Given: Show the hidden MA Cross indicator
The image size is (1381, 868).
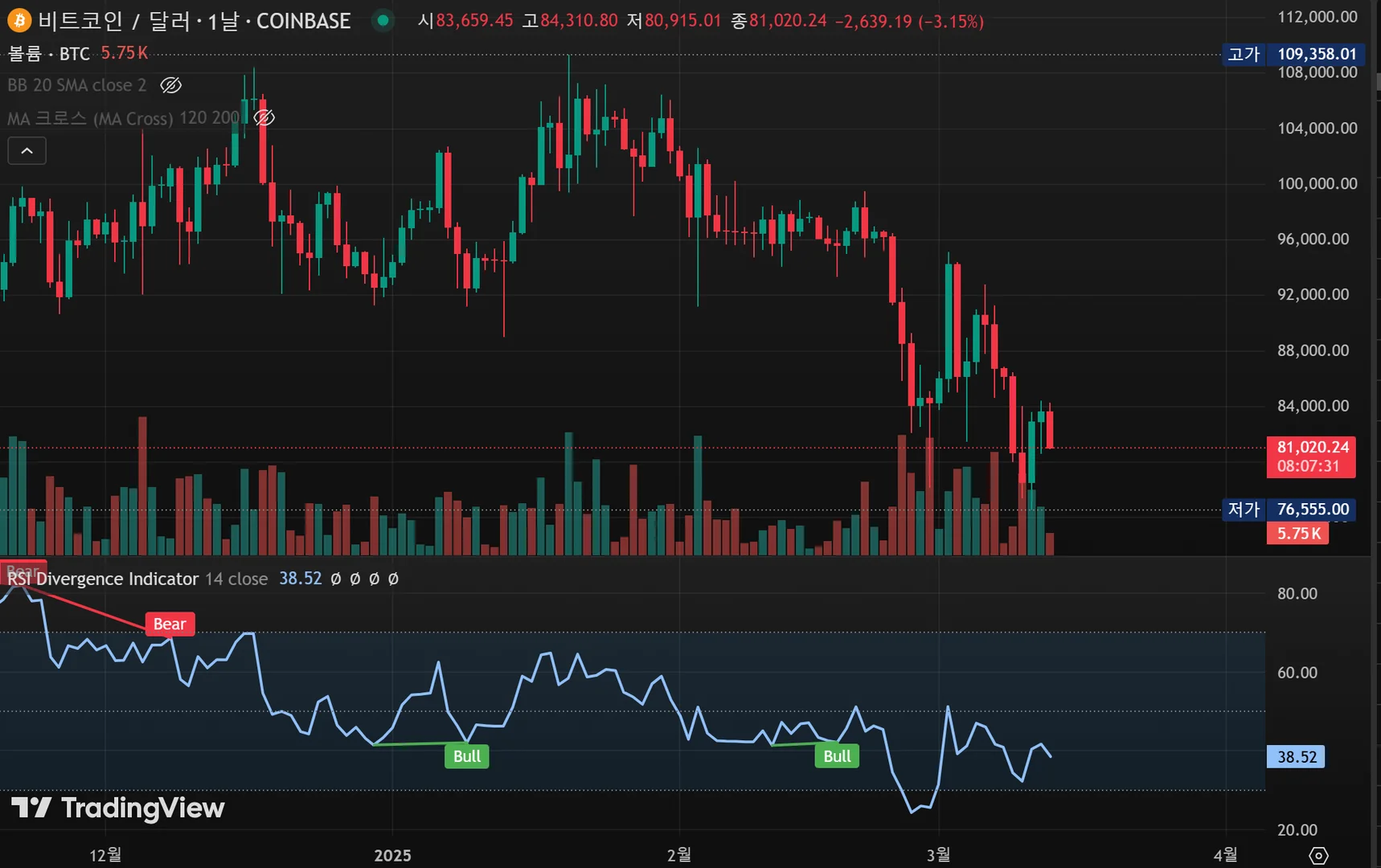Looking at the screenshot, I should (264, 118).
